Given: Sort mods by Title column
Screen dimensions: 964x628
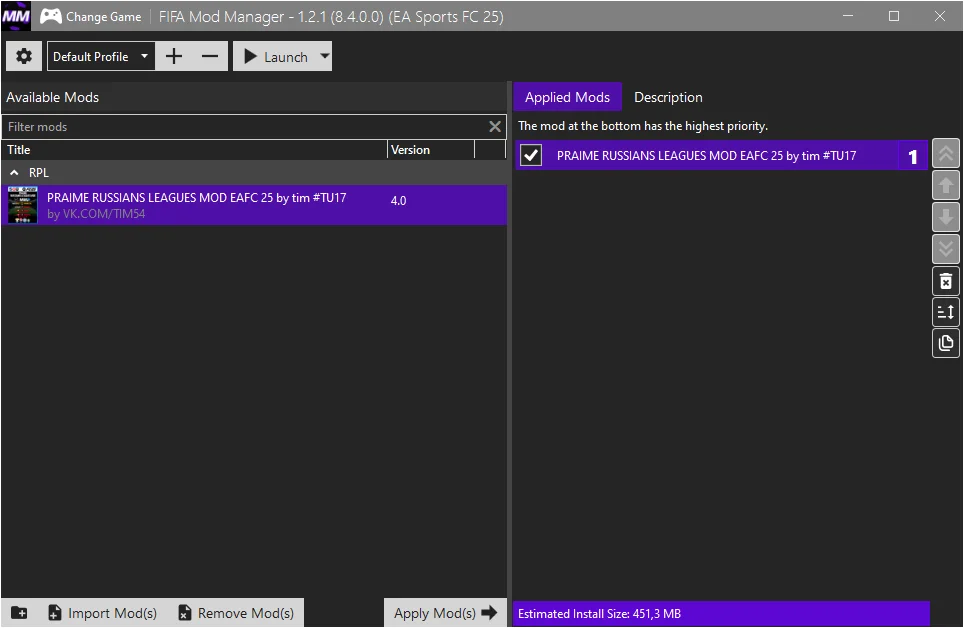Looking at the screenshot, I should [x=194, y=149].
